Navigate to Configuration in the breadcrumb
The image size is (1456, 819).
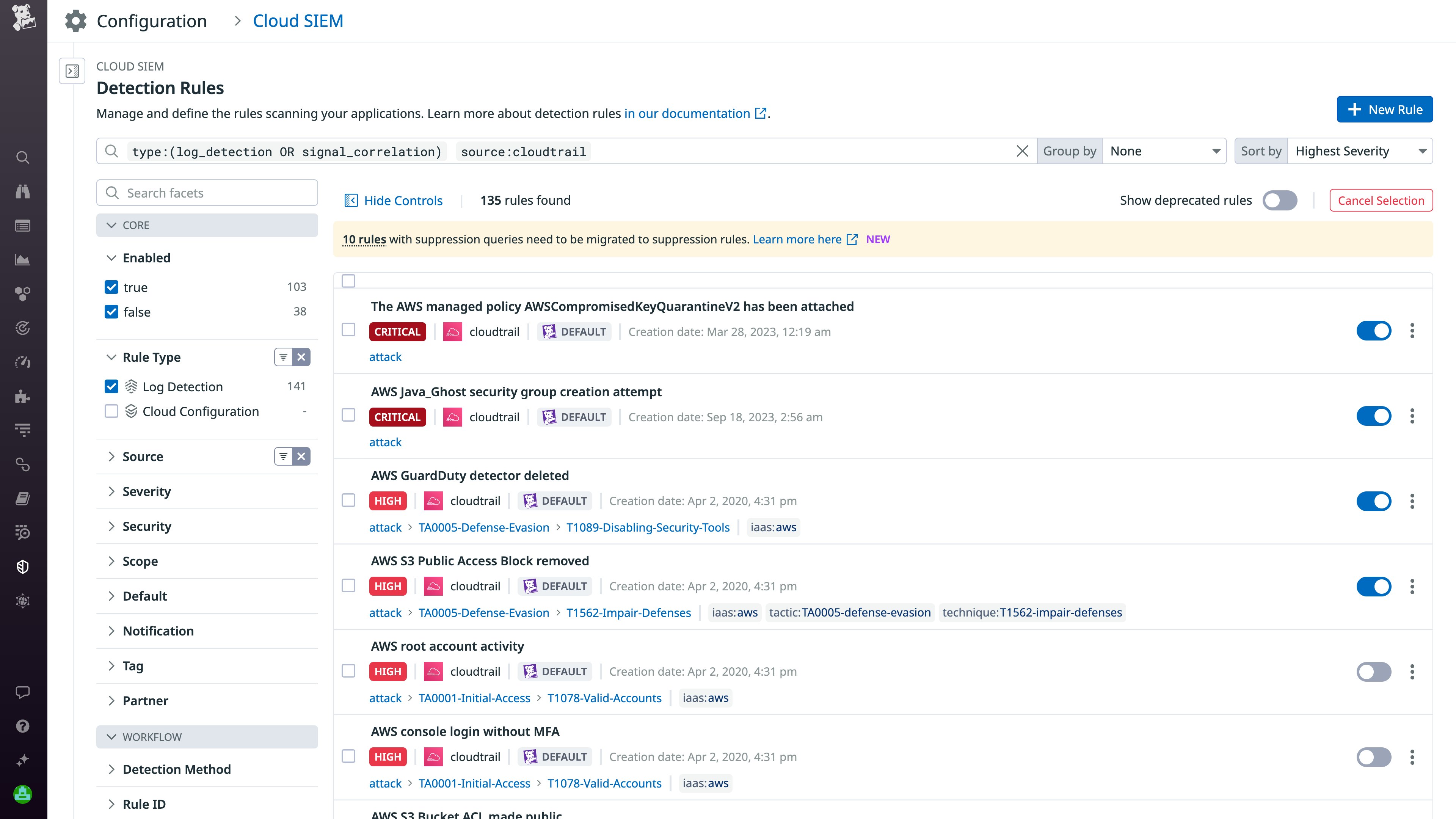152,21
